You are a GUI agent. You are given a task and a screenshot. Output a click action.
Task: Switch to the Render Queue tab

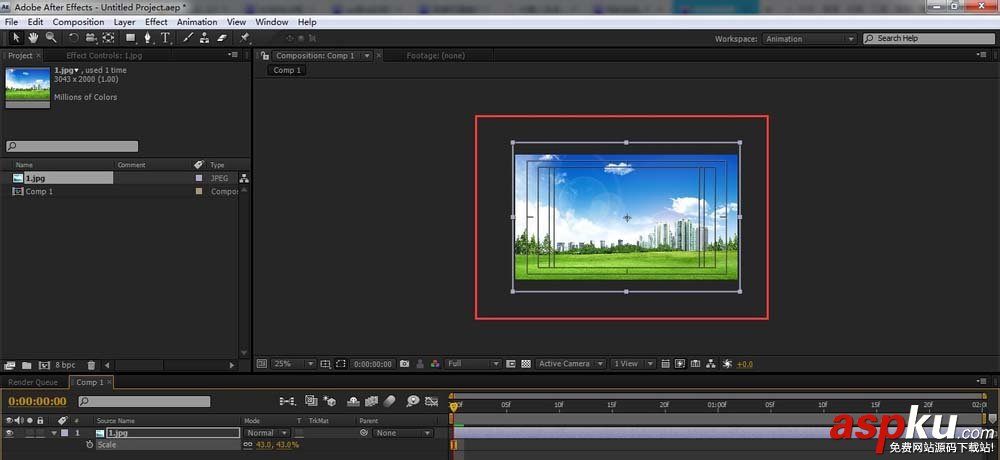pyautogui.click(x=33, y=382)
